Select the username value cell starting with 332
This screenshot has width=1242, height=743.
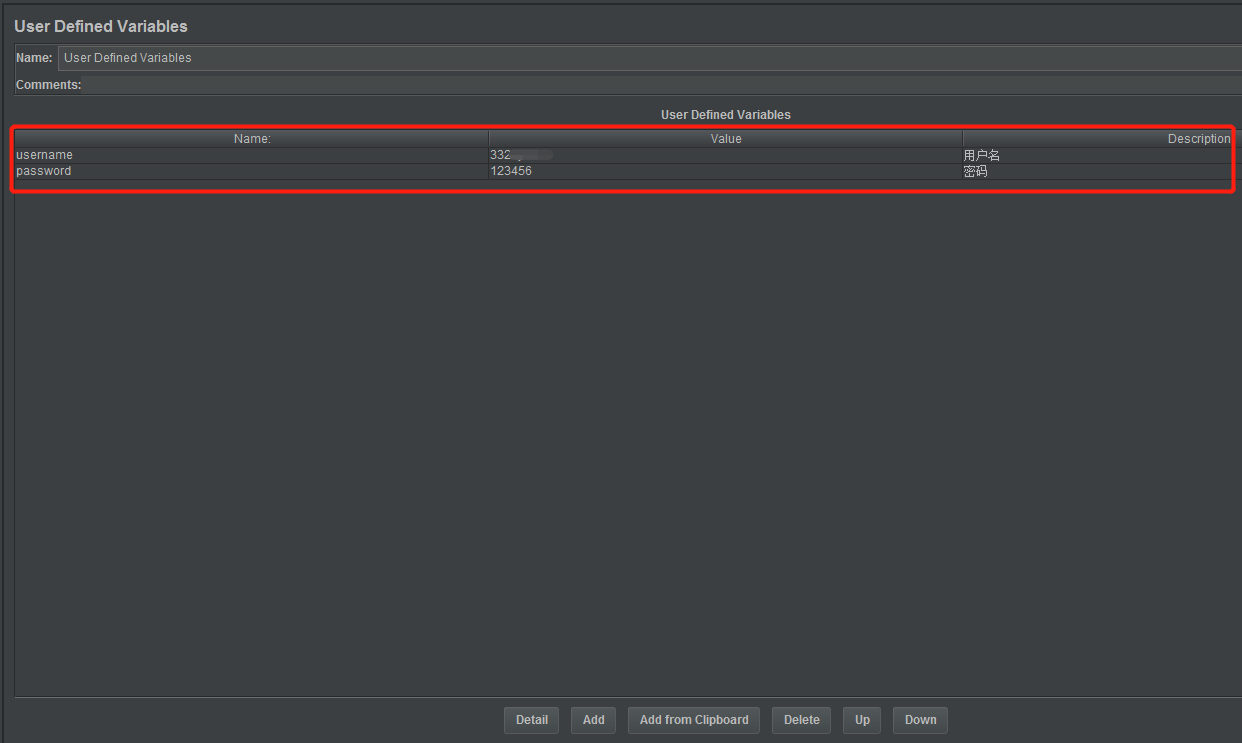(725, 155)
